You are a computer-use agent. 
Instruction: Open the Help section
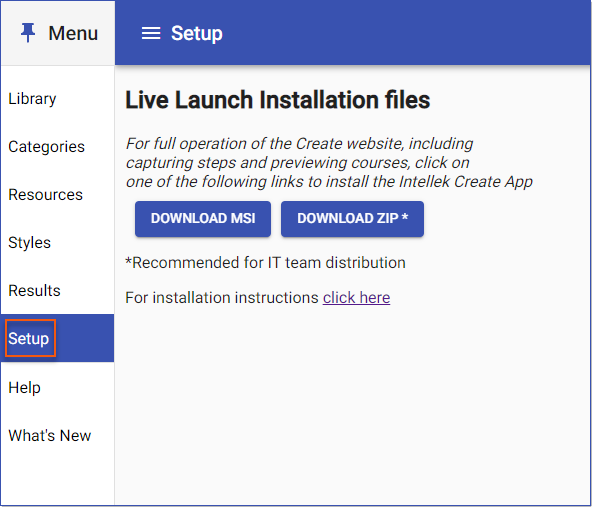click(58, 388)
